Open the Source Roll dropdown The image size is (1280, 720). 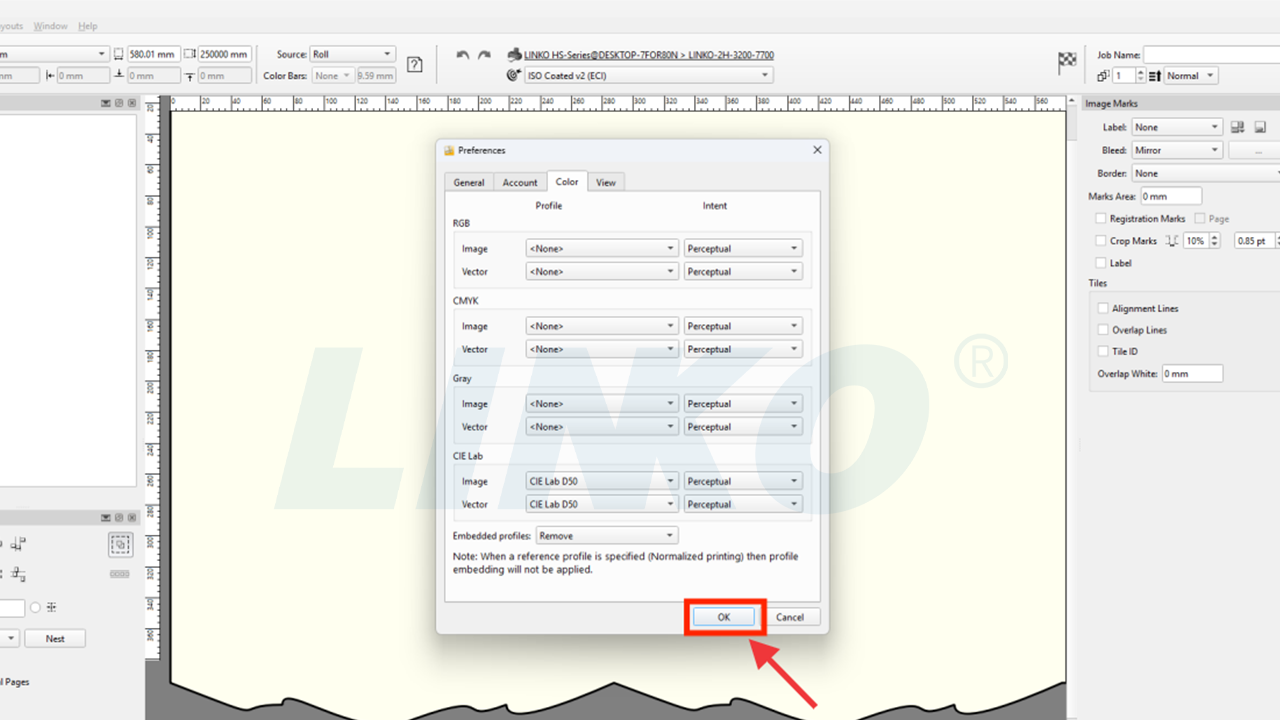click(352, 54)
